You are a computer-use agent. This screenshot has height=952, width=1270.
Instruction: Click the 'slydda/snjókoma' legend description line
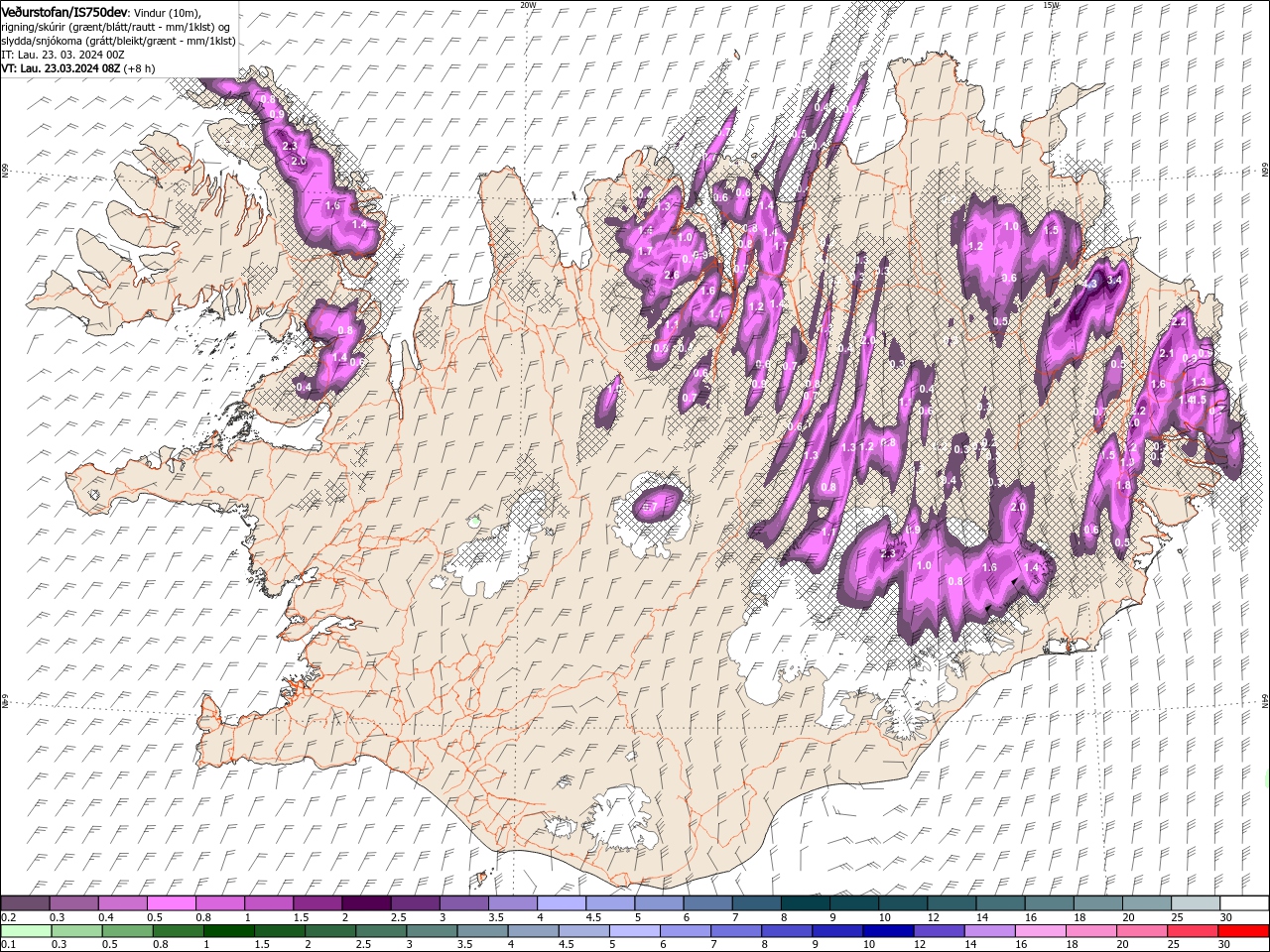pyautogui.click(x=119, y=41)
